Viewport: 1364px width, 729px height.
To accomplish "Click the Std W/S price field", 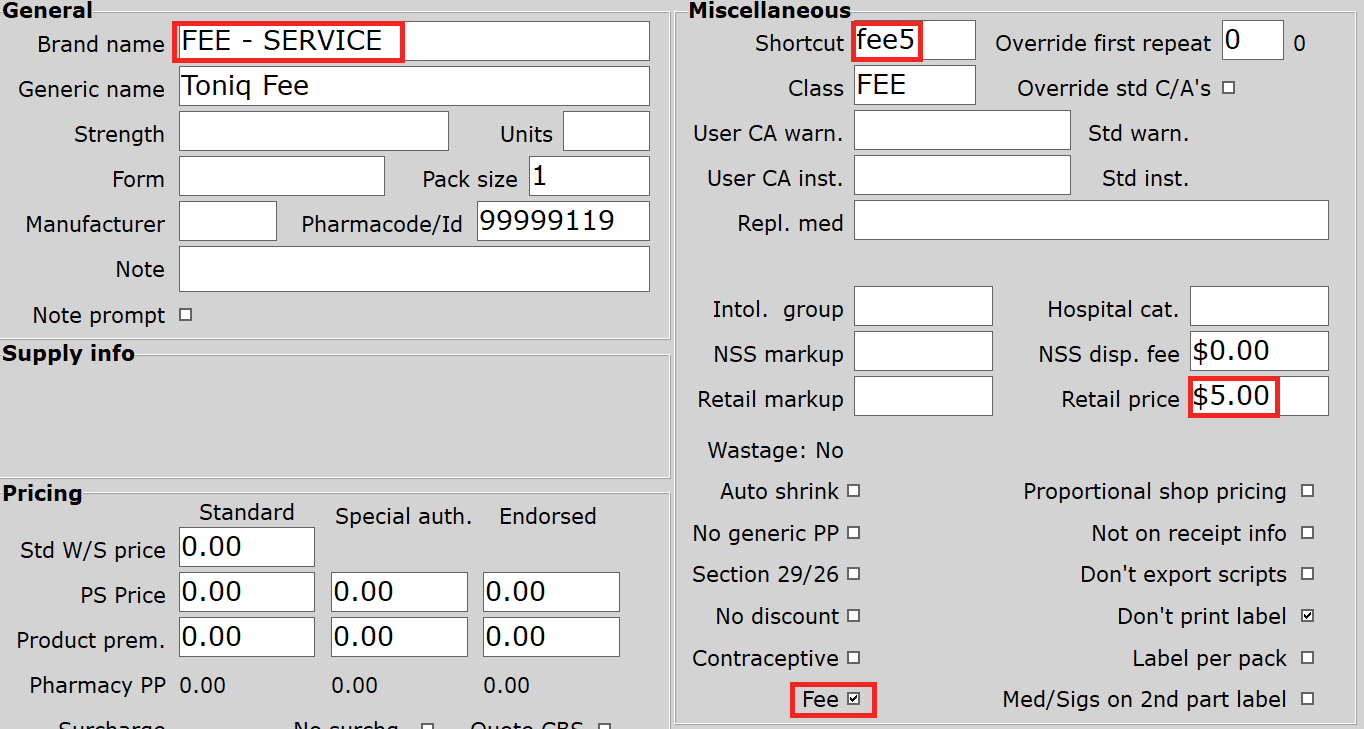I will 246,547.
